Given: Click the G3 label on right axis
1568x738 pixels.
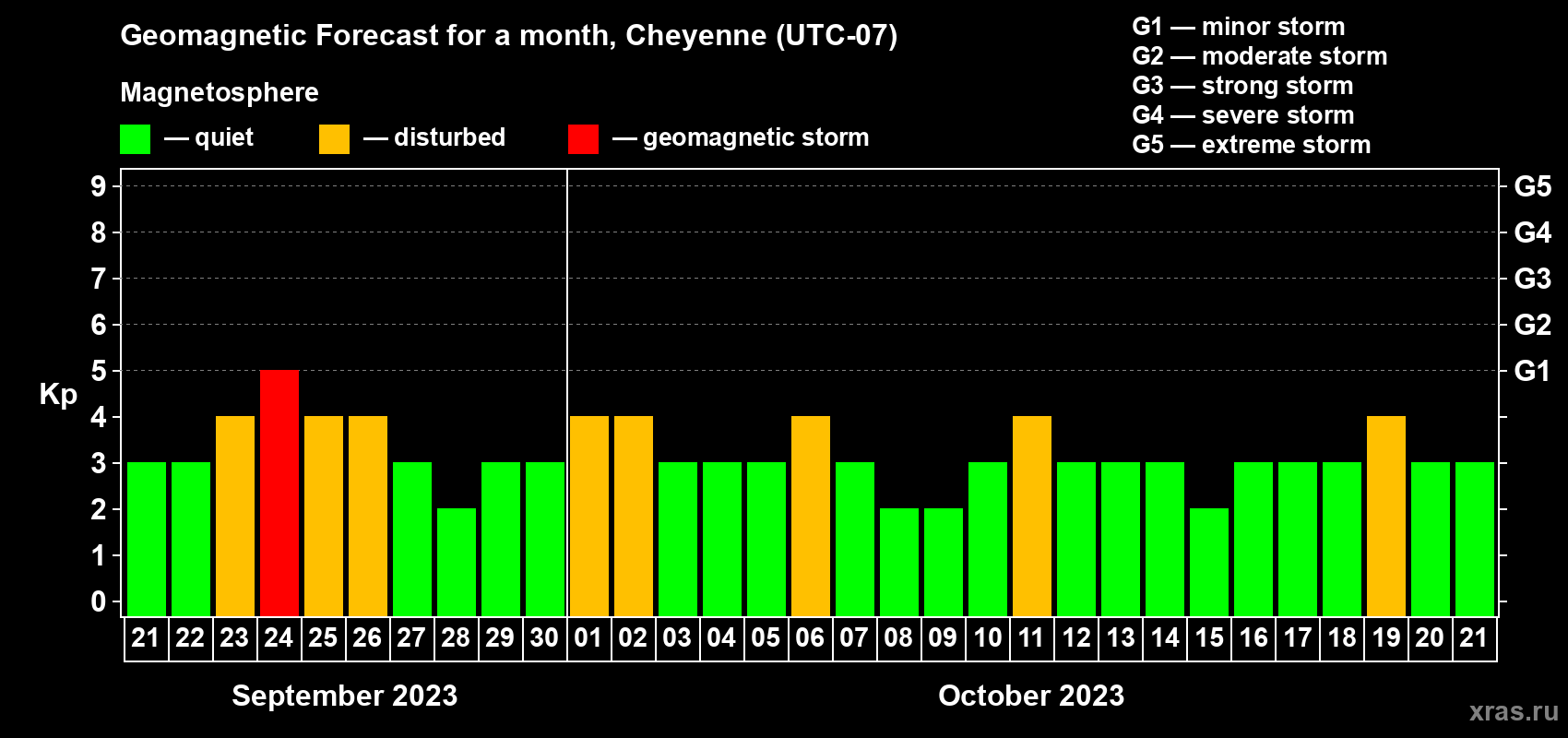Looking at the screenshot, I should point(1532,279).
